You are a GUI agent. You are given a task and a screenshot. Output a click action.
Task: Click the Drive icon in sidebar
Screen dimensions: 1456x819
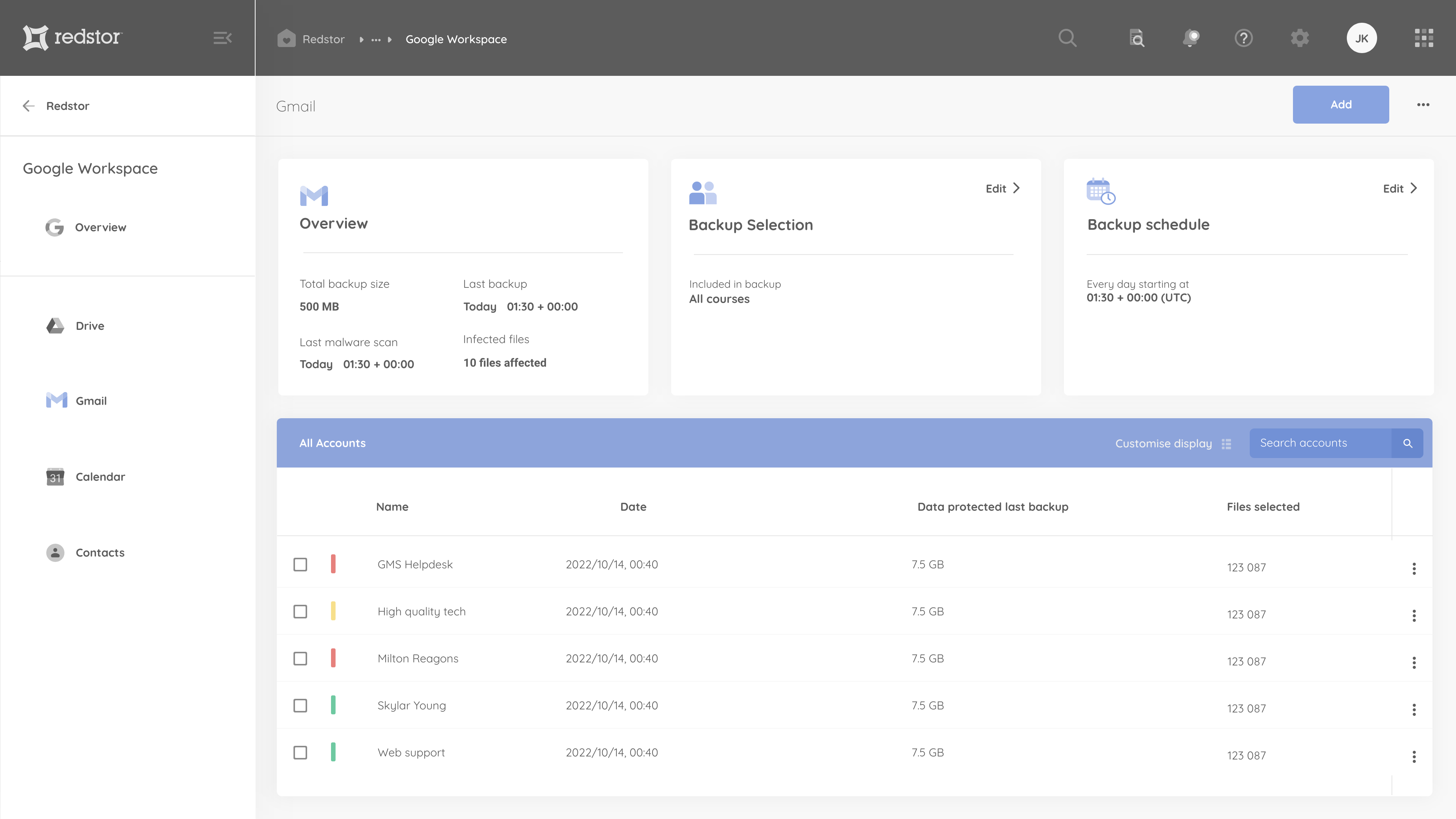pos(55,326)
